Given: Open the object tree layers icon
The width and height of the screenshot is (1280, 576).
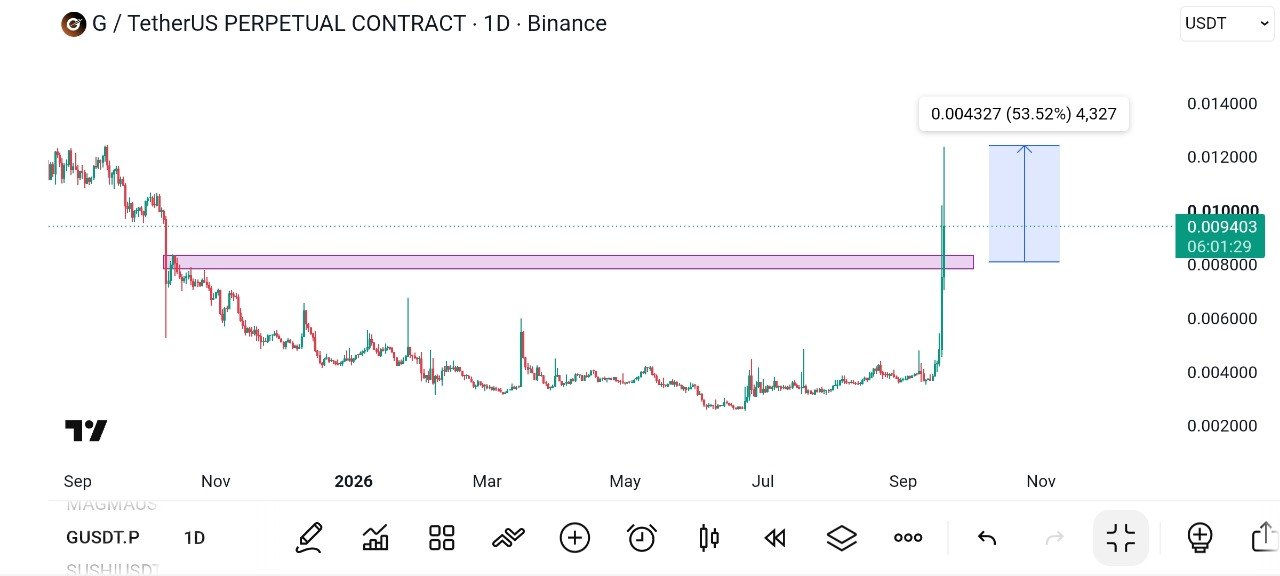Looking at the screenshot, I should click(842, 538).
